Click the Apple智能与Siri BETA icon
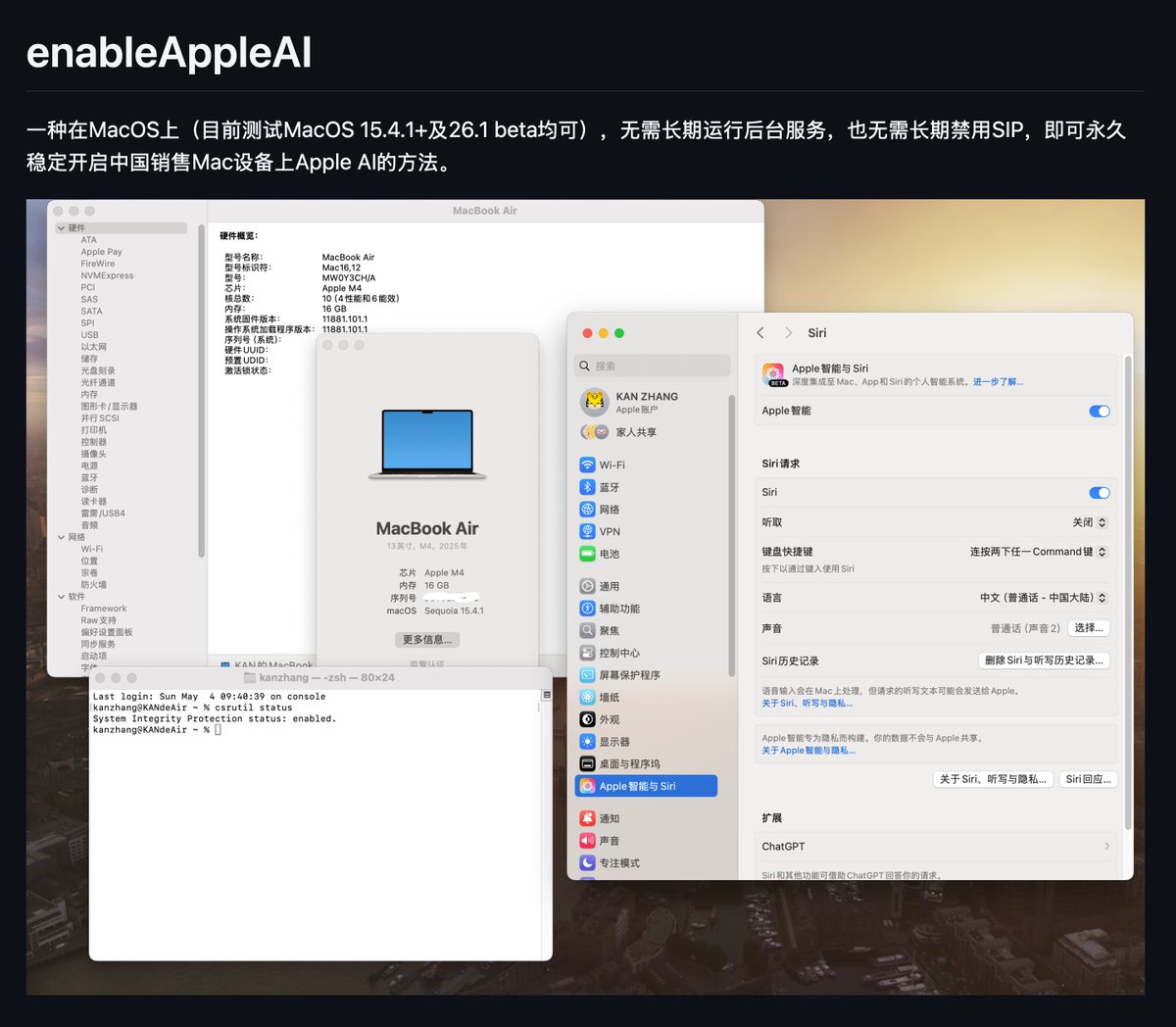 click(774, 374)
